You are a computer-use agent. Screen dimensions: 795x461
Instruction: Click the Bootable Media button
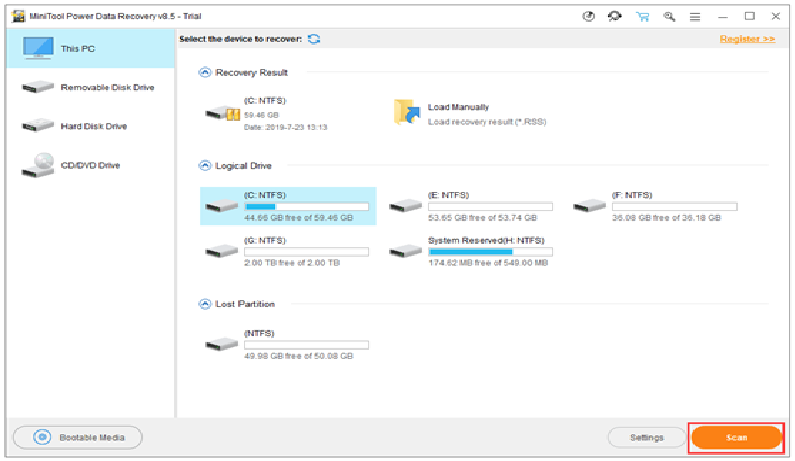[x=78, y=437]
